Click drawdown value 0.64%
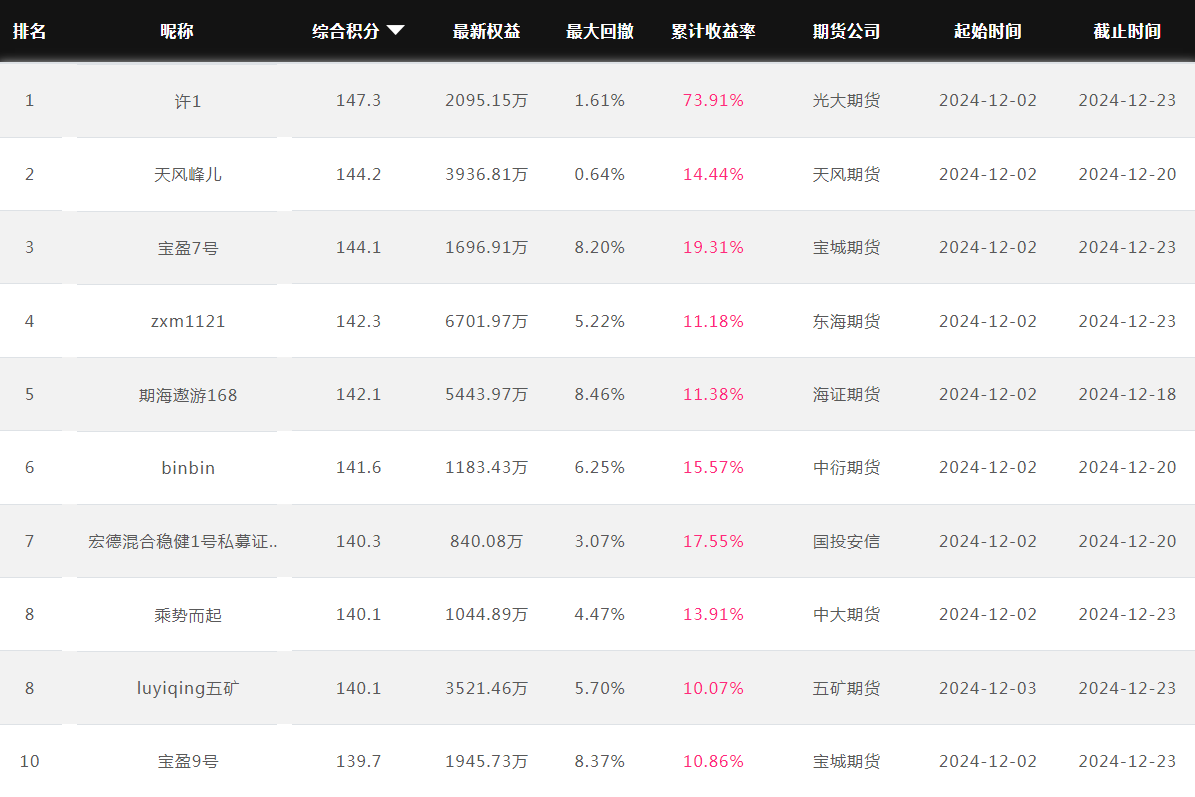The height and width of the screenshot is (797, 1195). point(600,174)
